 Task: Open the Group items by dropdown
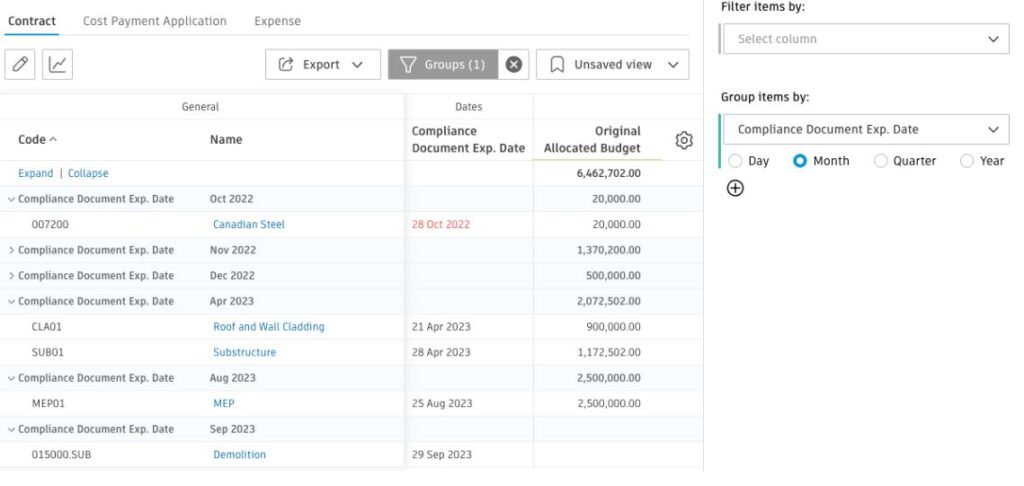866,129
